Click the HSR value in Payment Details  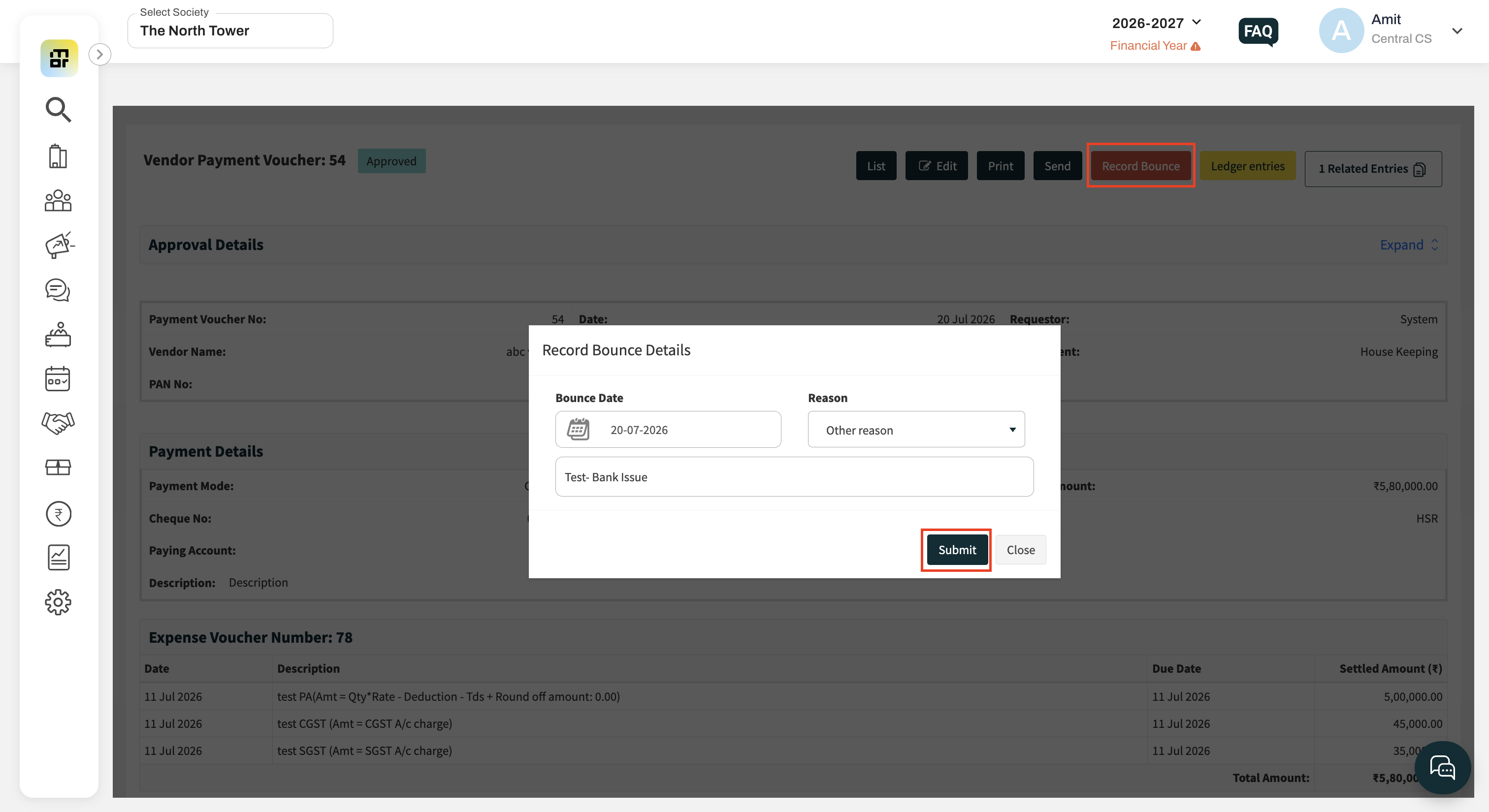coord(1426,518)
